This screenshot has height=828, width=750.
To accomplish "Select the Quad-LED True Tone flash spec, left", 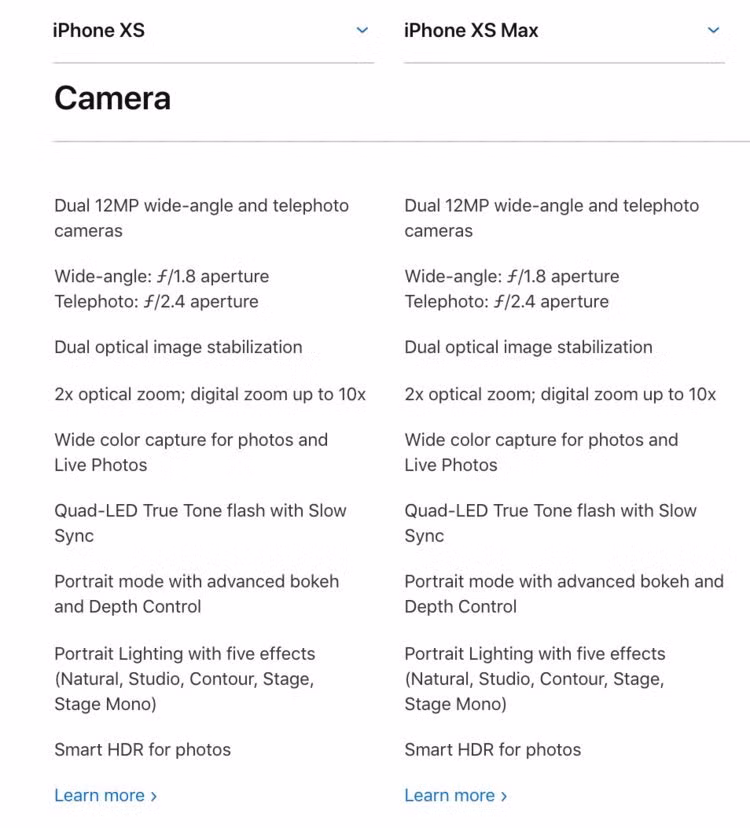I will click(200, 522).
